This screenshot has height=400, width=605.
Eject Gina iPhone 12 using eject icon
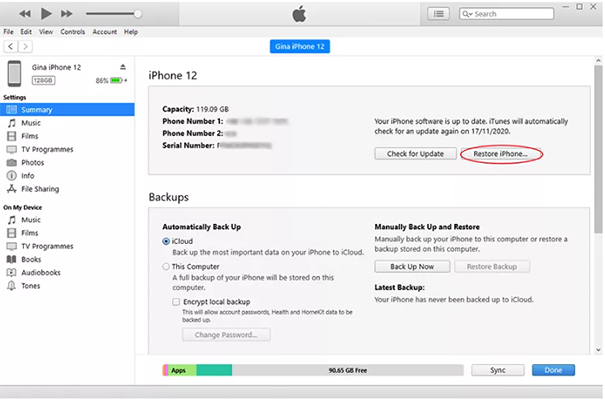(122, 67)
